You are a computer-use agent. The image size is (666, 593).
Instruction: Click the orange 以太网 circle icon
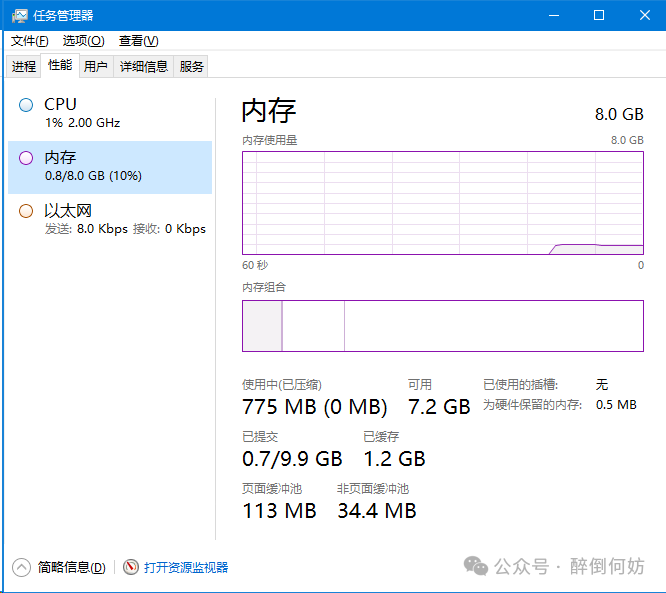26,211
